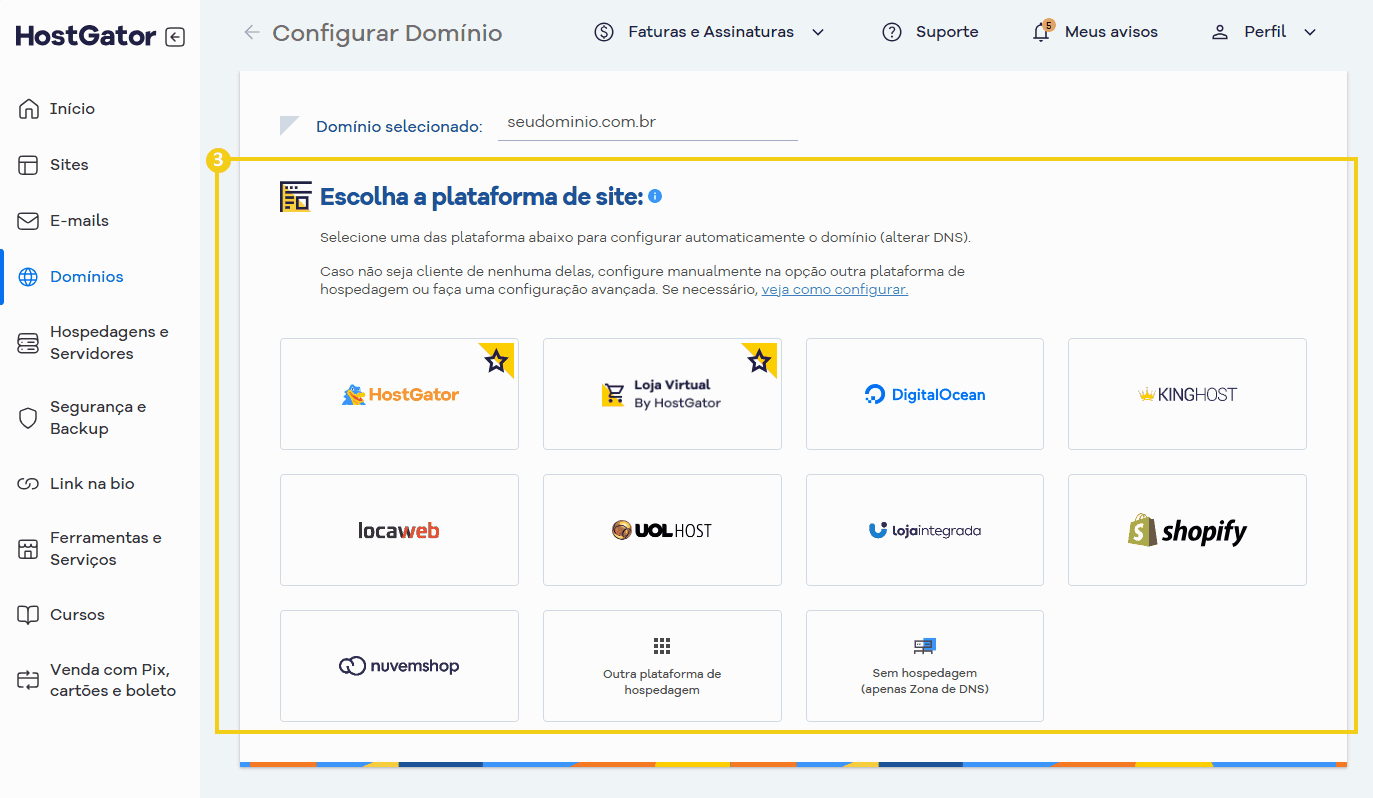
Task: Expand the Perfil dropdown chevron
Action: [x=1310, y=32]
